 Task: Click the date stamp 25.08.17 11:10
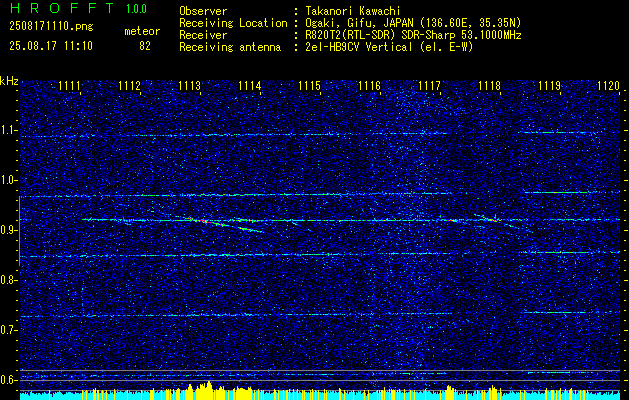(x=51, y=45)
